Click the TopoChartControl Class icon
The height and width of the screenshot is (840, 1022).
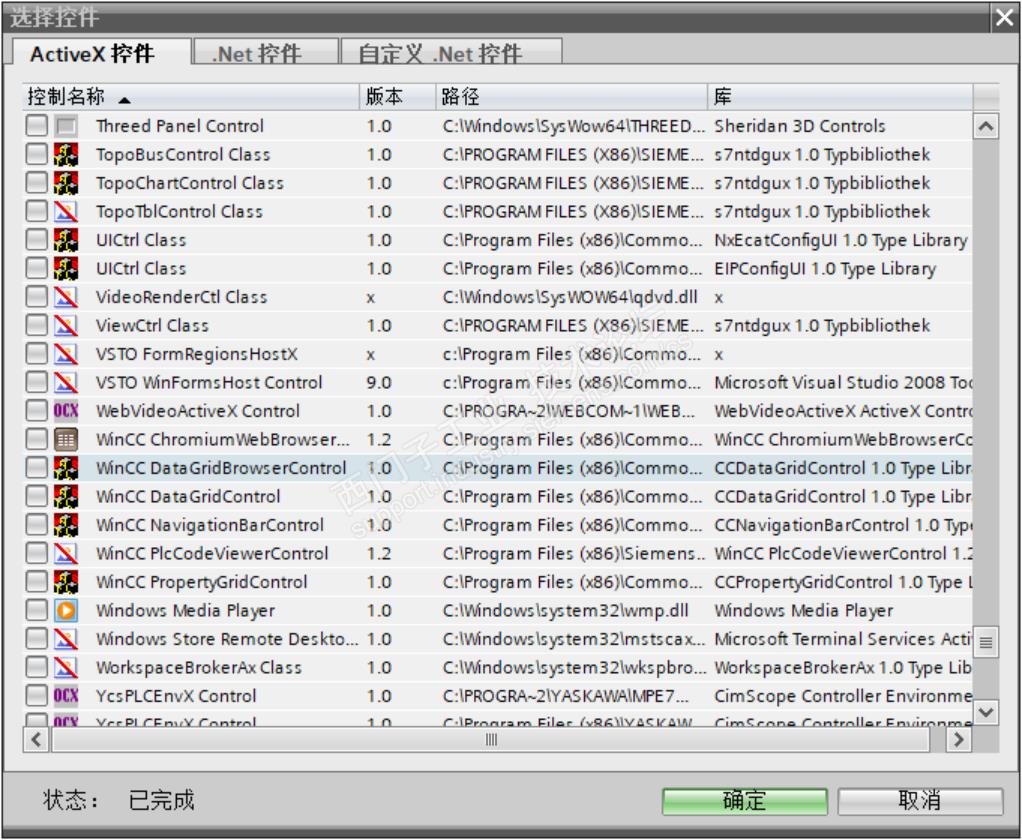tap(66, 183)
